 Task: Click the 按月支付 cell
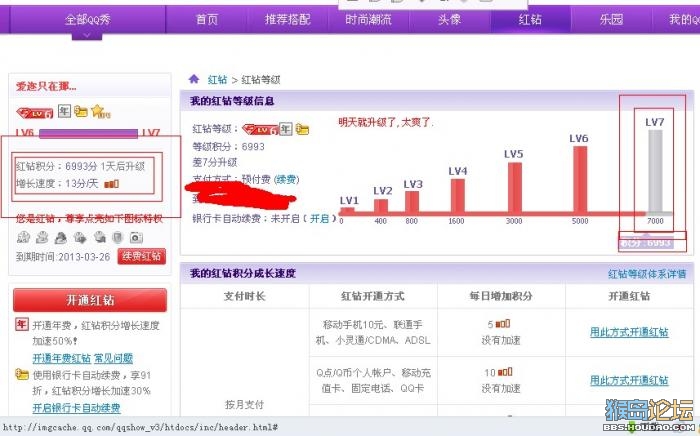pos(245,404)
